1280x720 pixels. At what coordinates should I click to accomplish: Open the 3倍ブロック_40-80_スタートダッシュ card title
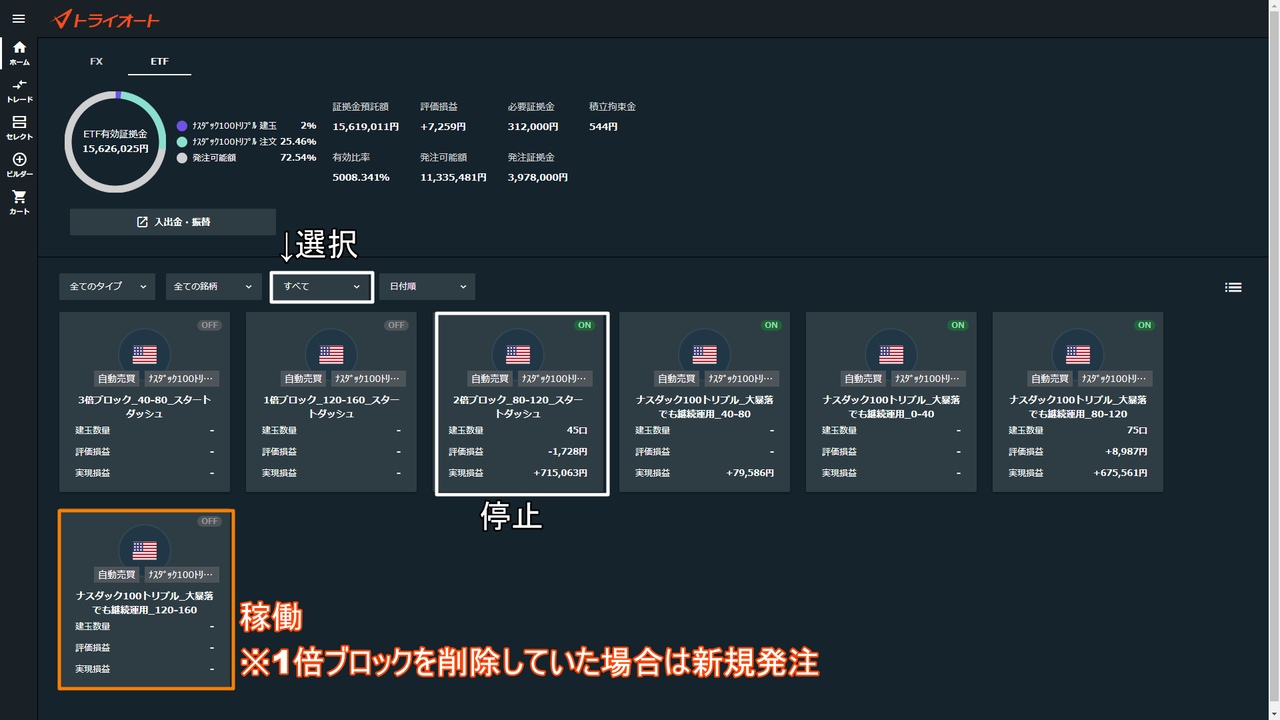click(x=145, y=406)
